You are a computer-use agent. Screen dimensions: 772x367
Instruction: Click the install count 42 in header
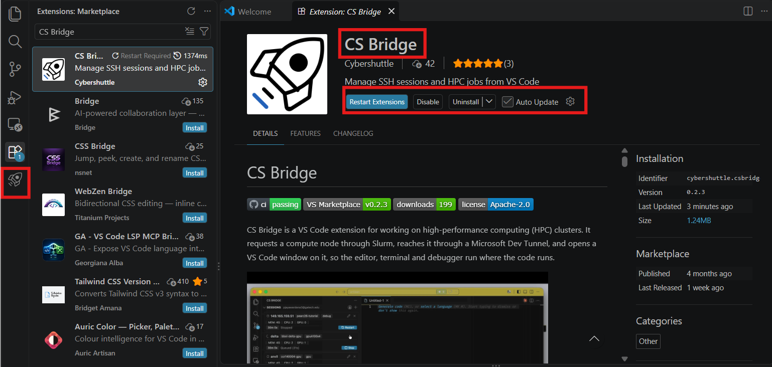click(x=423, y=64)
